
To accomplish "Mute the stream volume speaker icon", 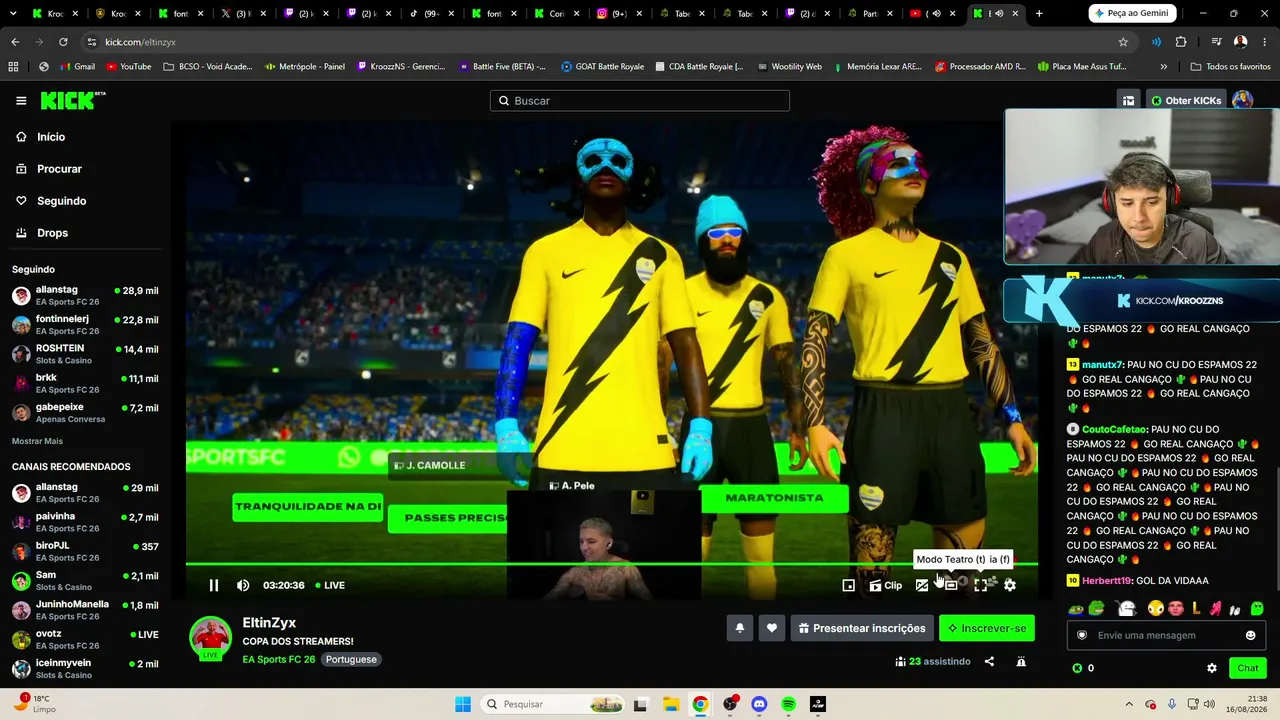I will click(243, 585).
